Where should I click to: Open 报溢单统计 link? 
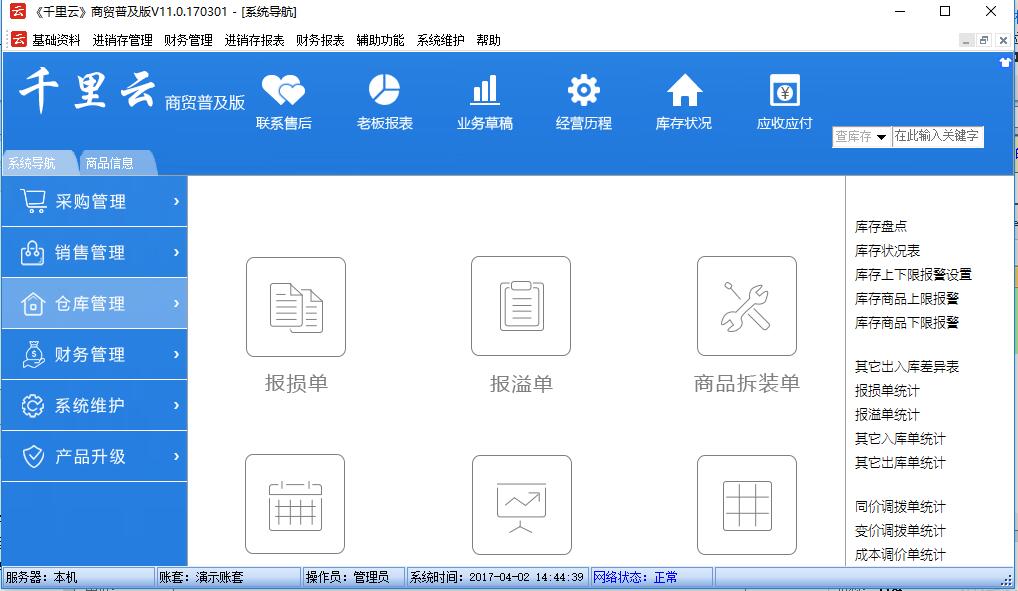887,414
